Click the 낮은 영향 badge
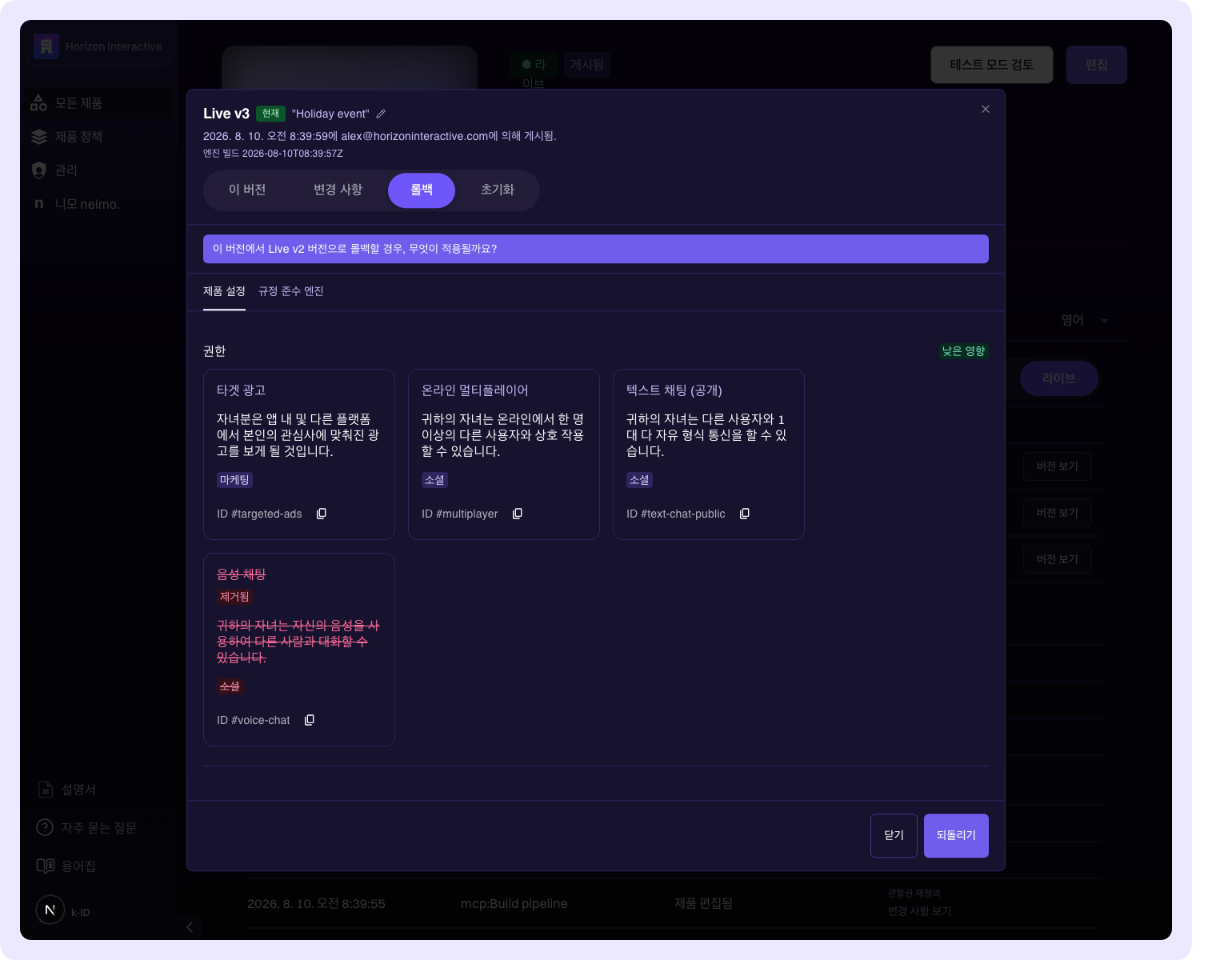Image resolution: width=1212 pixels, height=980 pixels. [x=964, y=351]
